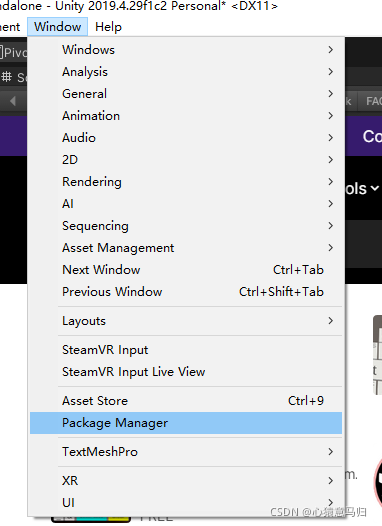Screen dimensions: 382x526
Task: Open Asset Store from Window menu
Action: [186, 401]
